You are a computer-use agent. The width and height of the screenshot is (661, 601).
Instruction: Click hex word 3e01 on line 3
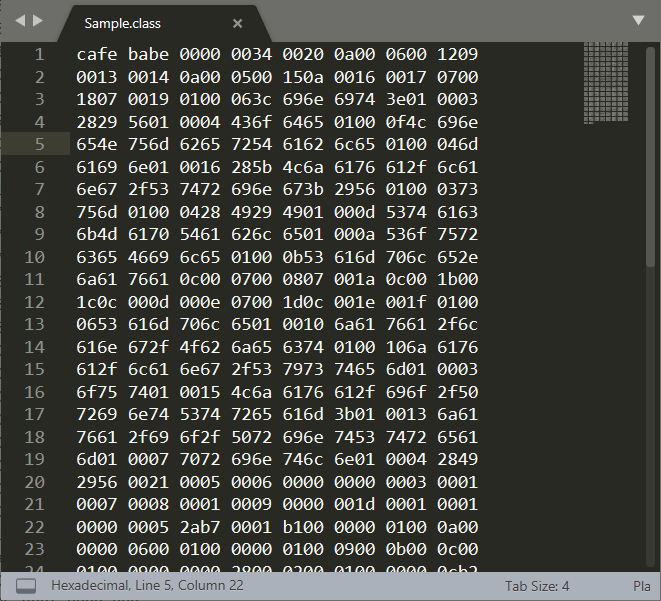click(406, 99)
